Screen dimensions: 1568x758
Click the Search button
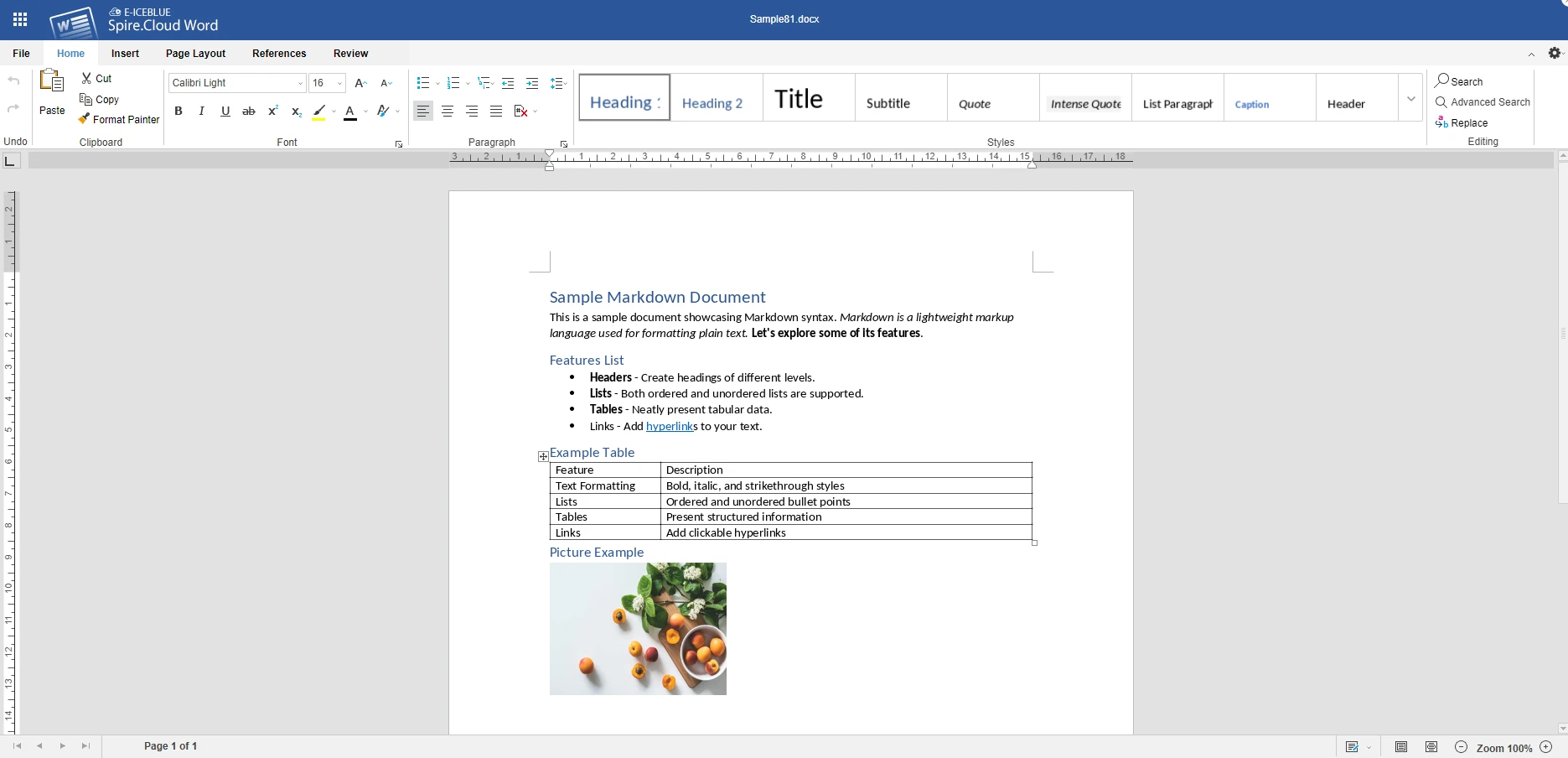click(1459, 81)
